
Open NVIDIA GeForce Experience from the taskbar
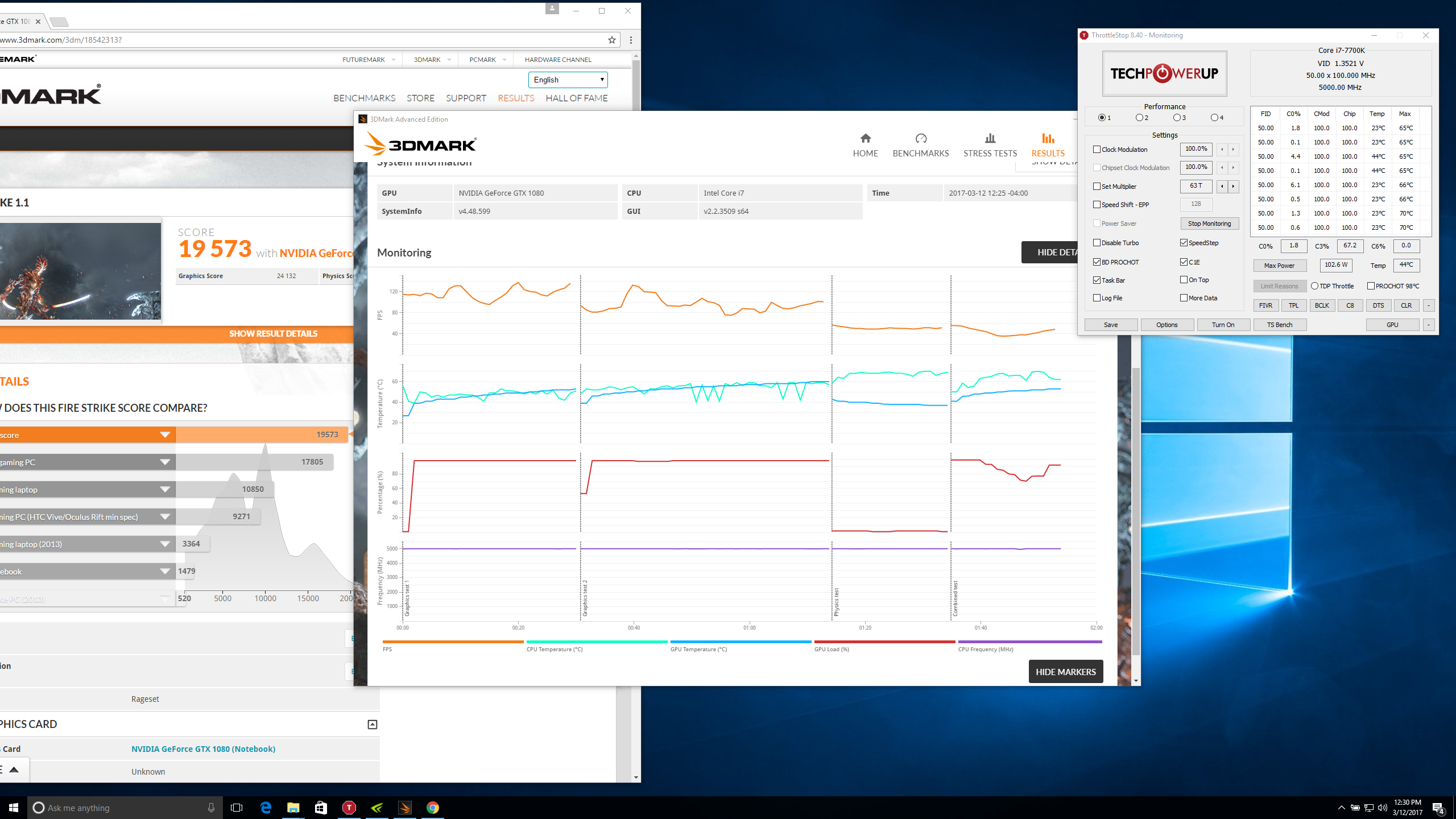coord(377,808)
